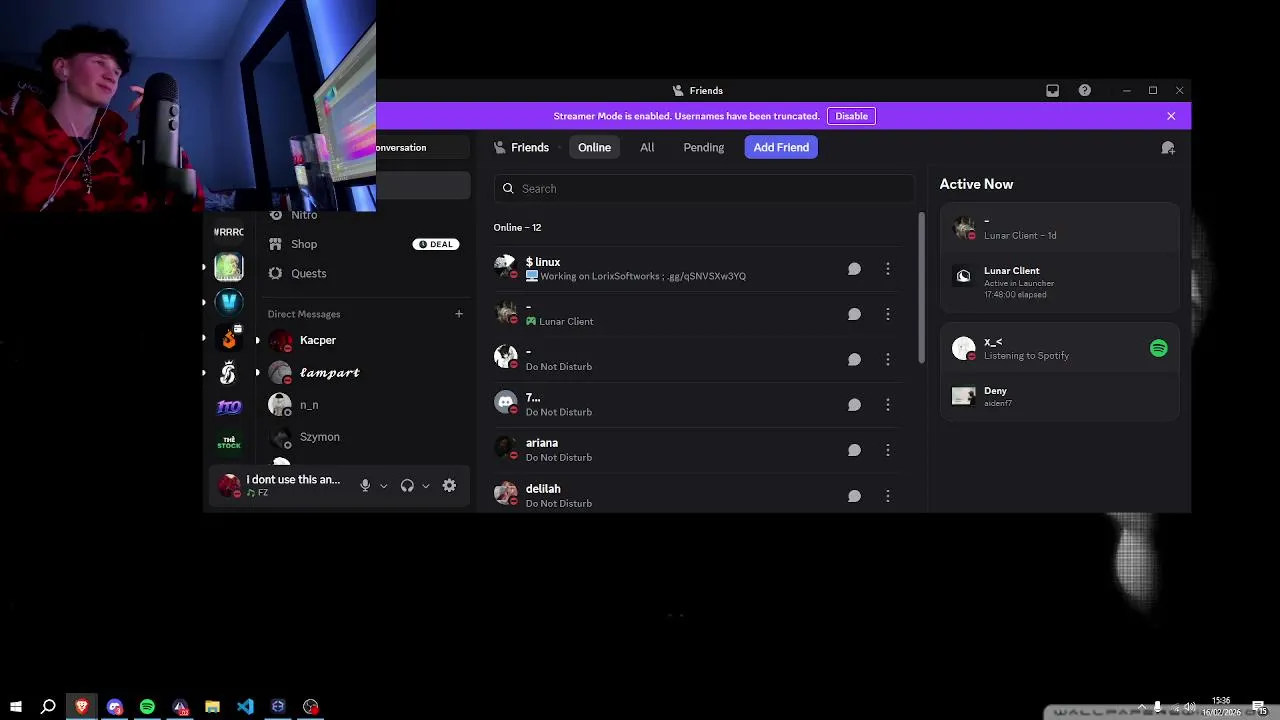Image resolution: width=1280 pixels, height=720 pixels.
Task: Open More menu for Lunar Client friend
Action: 887,314
